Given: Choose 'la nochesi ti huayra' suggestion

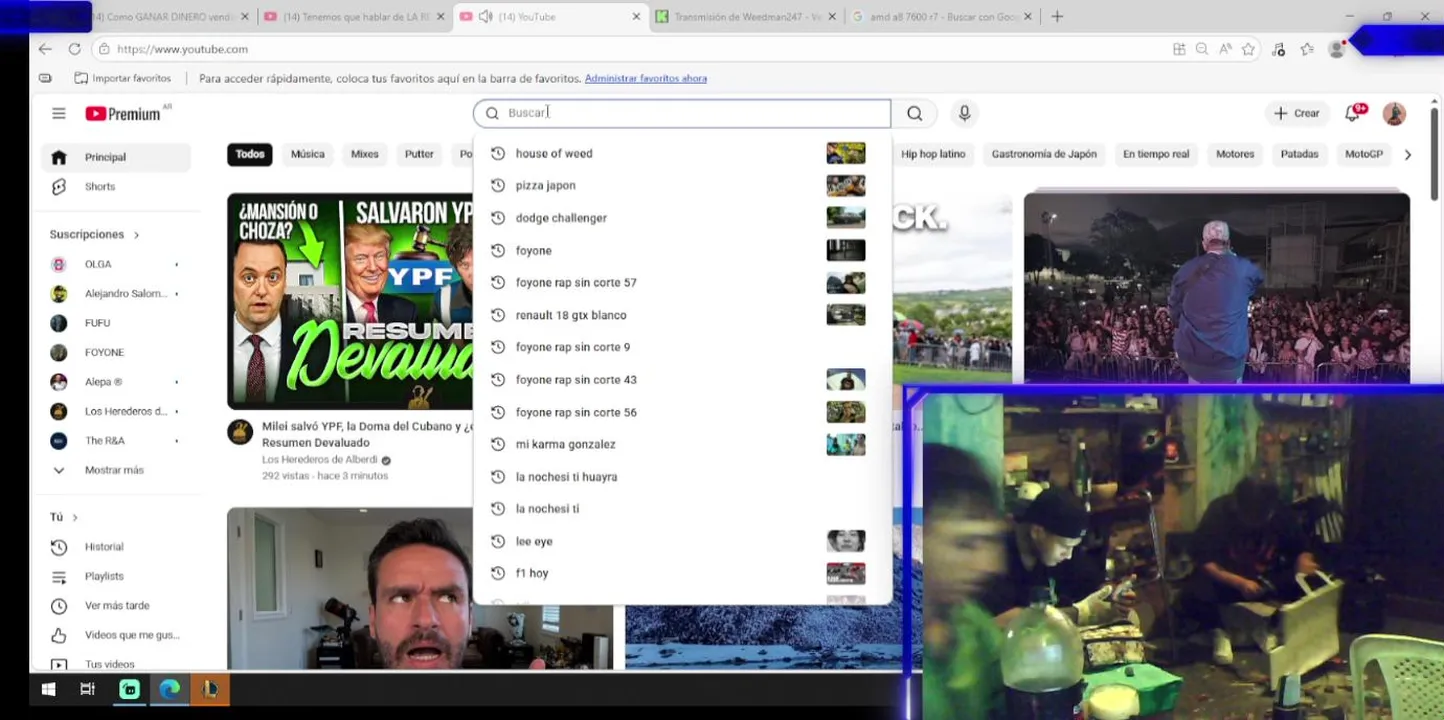Looking at the screenshot, I should click(682, 477).
